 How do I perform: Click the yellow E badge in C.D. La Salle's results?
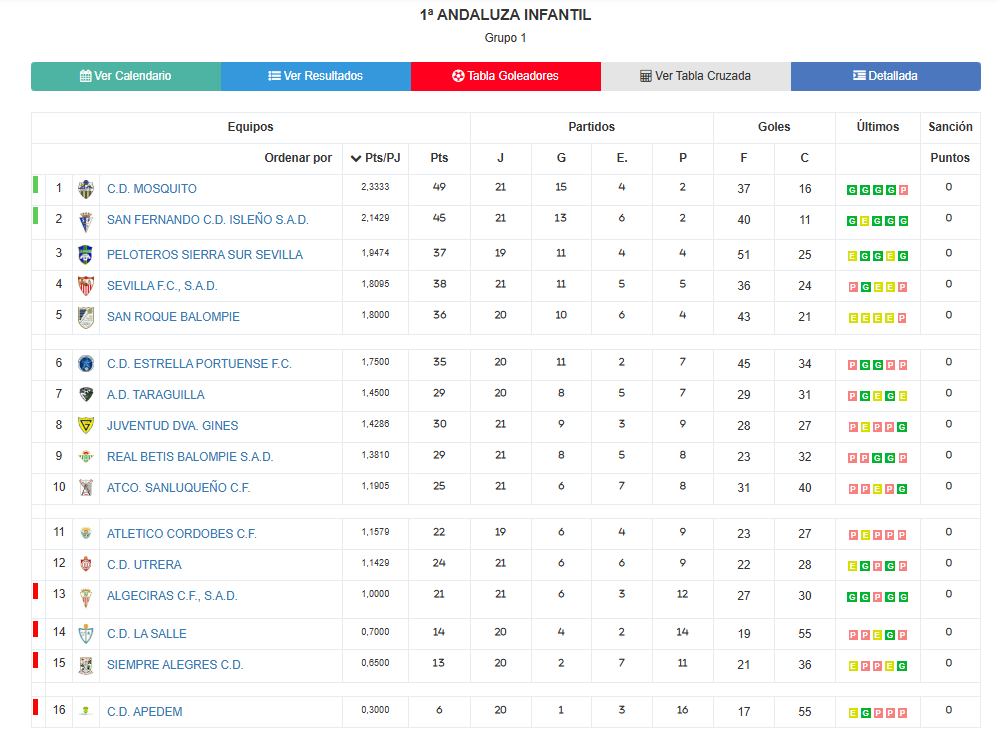[877, 635]
